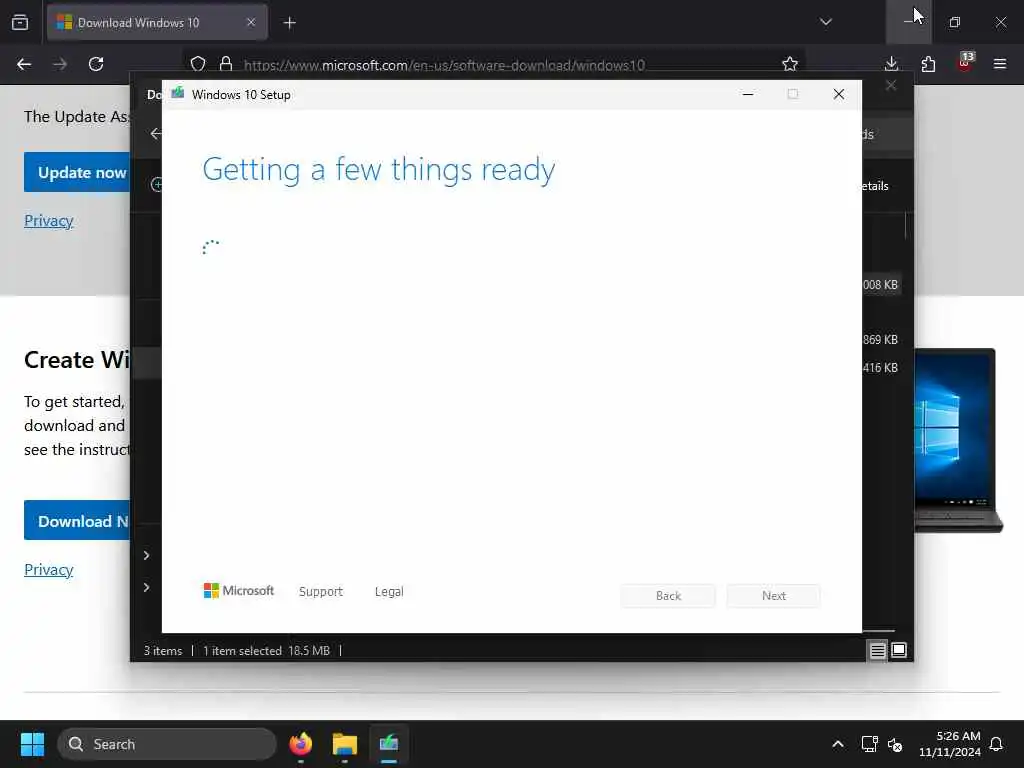The height and width of the screenshot is (768, 1024).
Task: Click the Explorer status text 1 item selected
Action: (x=242, y=650)
